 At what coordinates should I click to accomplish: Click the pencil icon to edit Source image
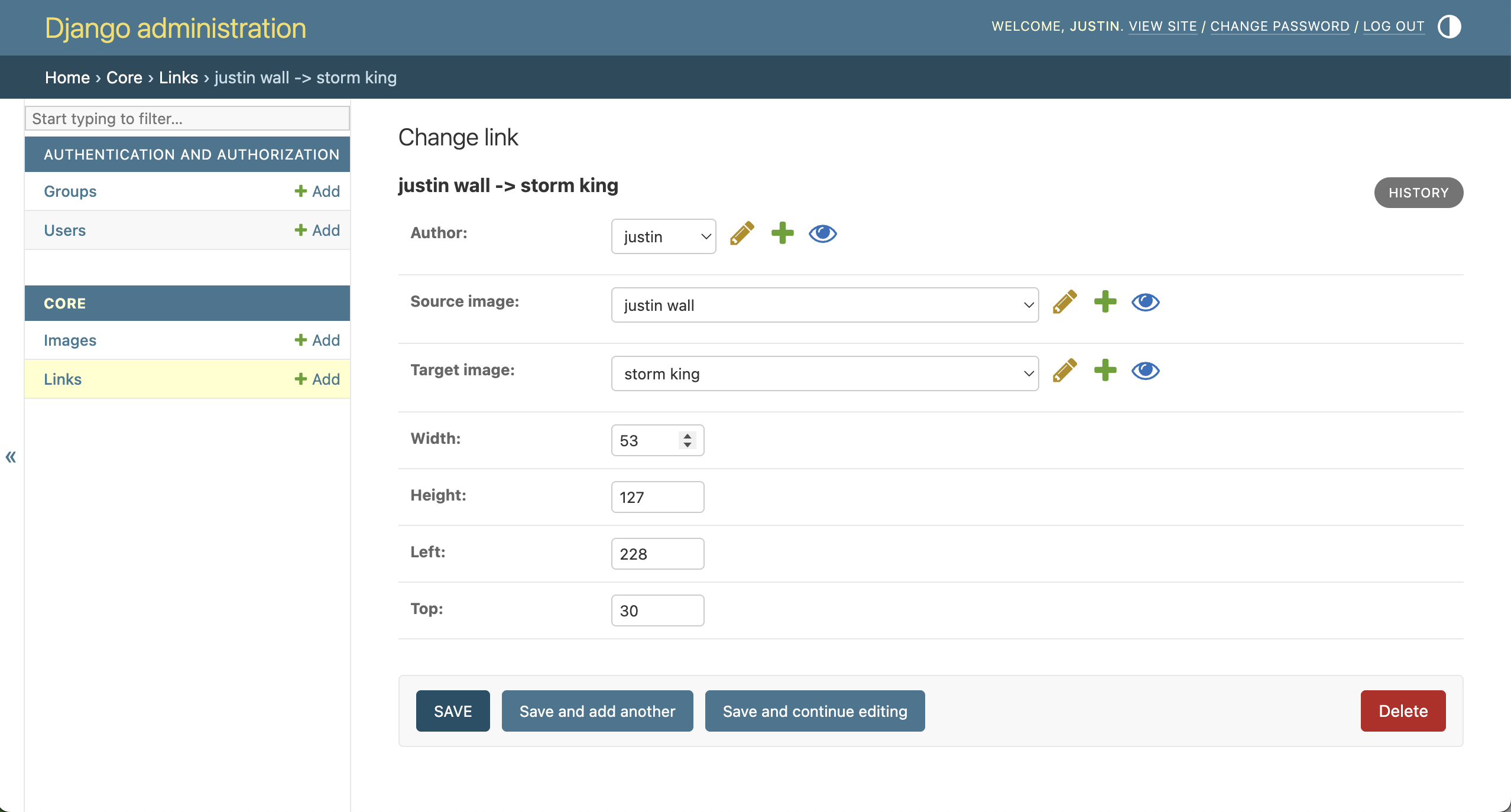tap(1065, 302)
